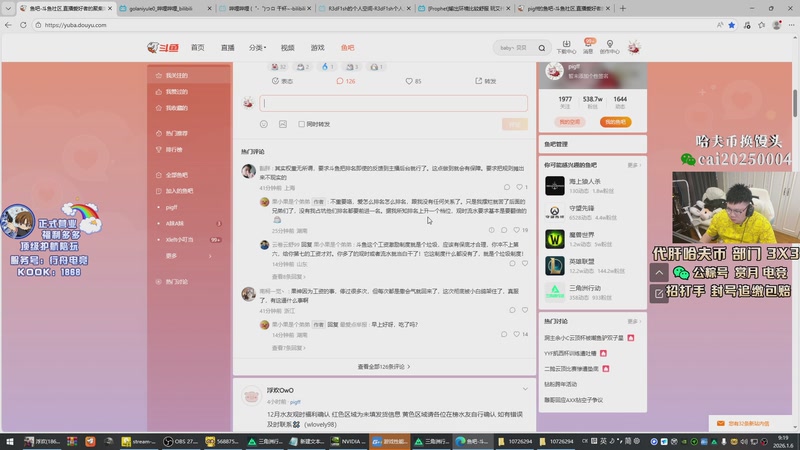Screen dimensions: 800x450
Task: Expand 更多 in the left sidebar
Action: click(x=189, y=256)
